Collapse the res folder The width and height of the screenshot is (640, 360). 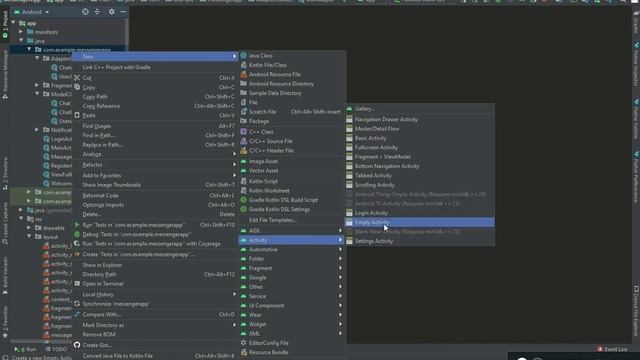(x=21, y=219)
